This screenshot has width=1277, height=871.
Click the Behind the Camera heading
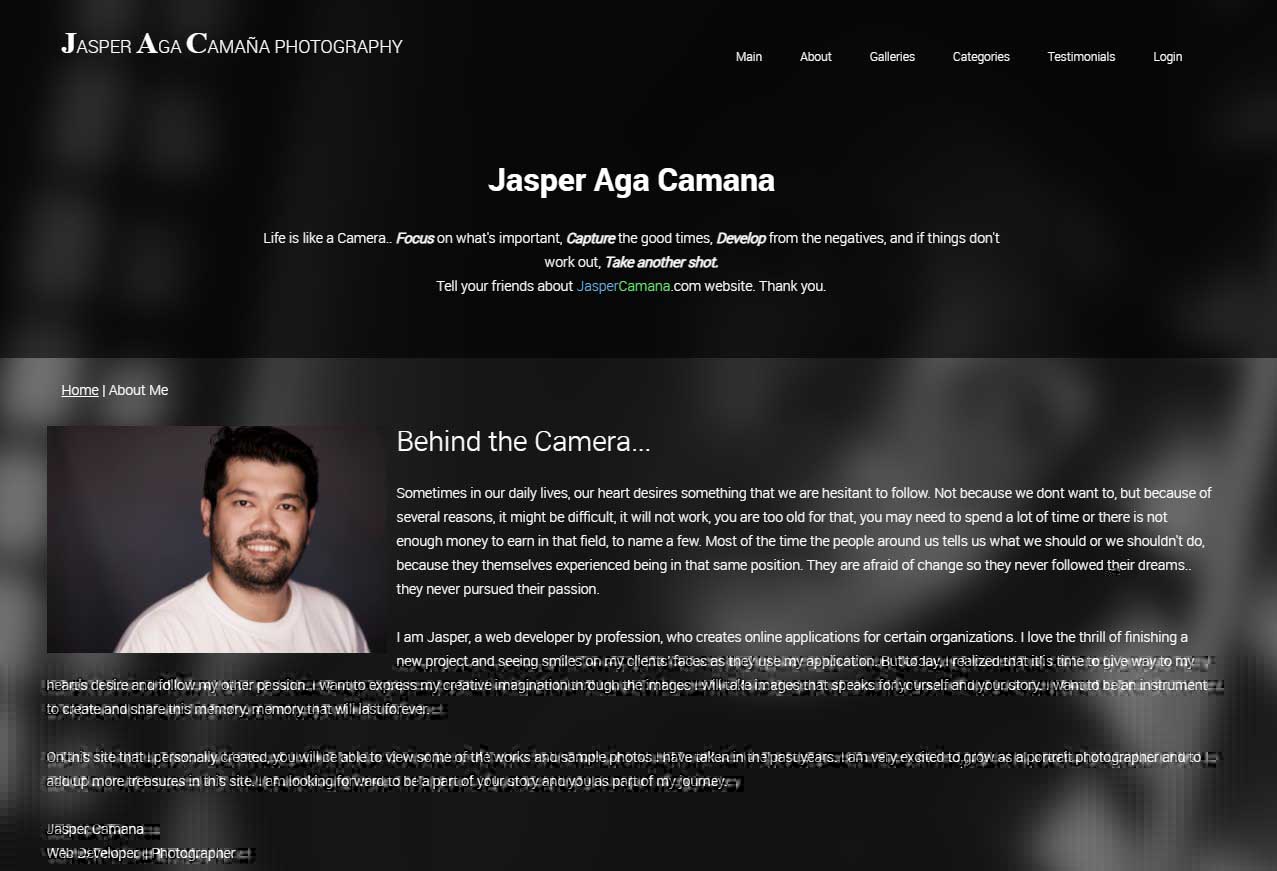point(523,442)
